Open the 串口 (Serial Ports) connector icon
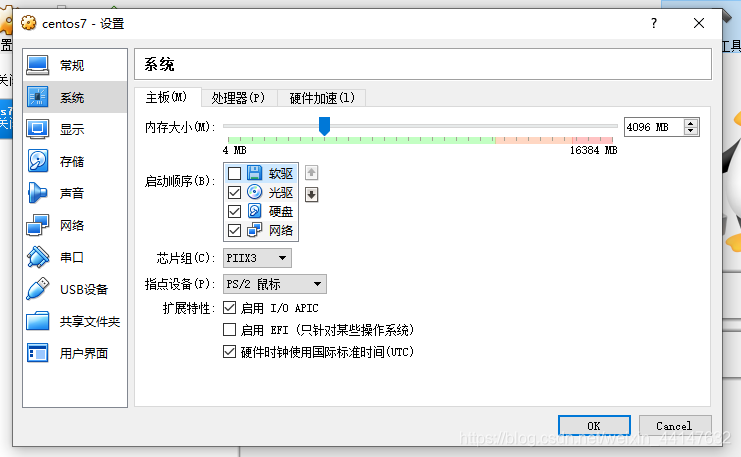This screenshot has width=741, height=457. (37, 257)
